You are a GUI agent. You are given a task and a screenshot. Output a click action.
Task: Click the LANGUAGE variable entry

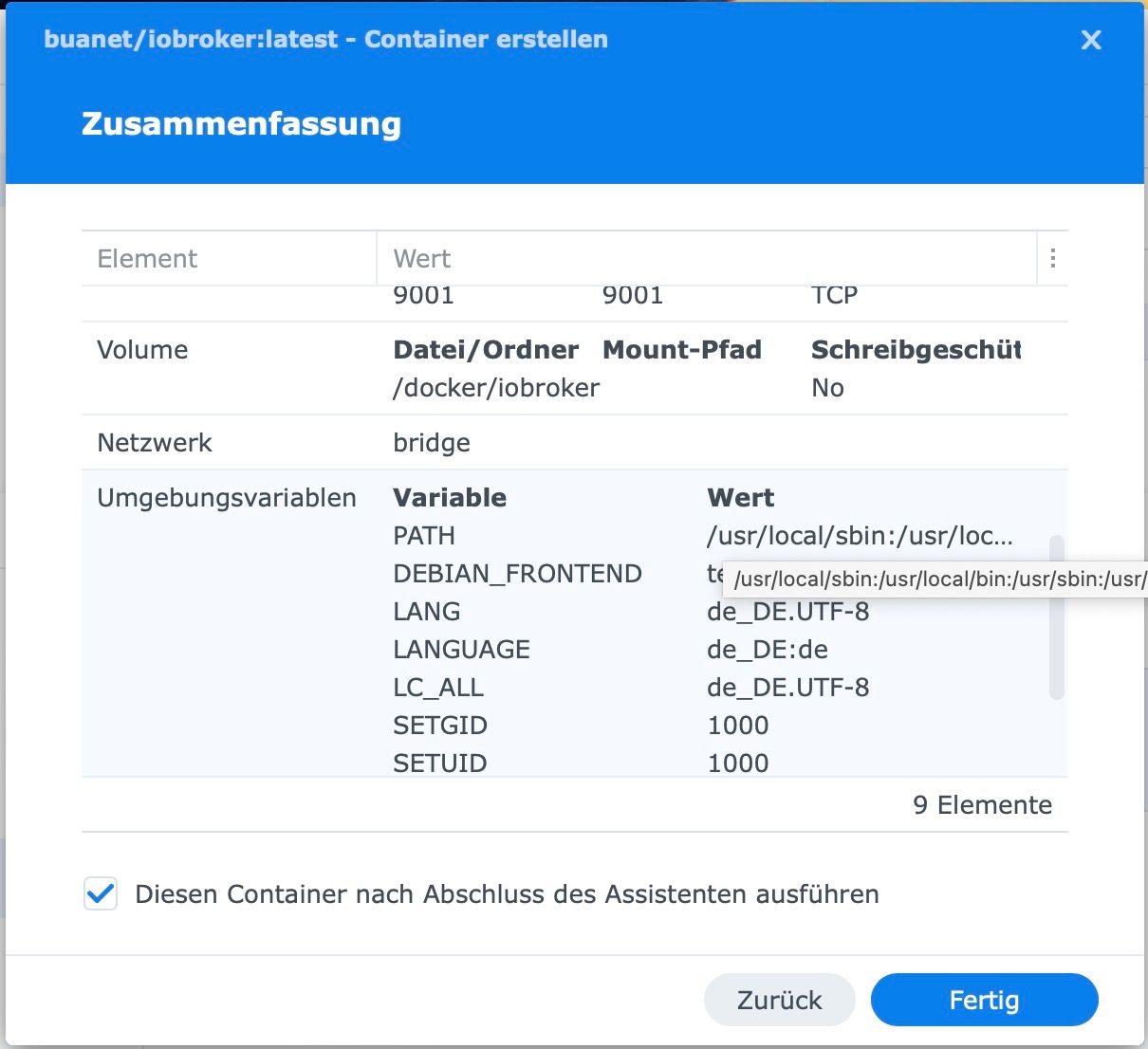(x=461, y=650)
